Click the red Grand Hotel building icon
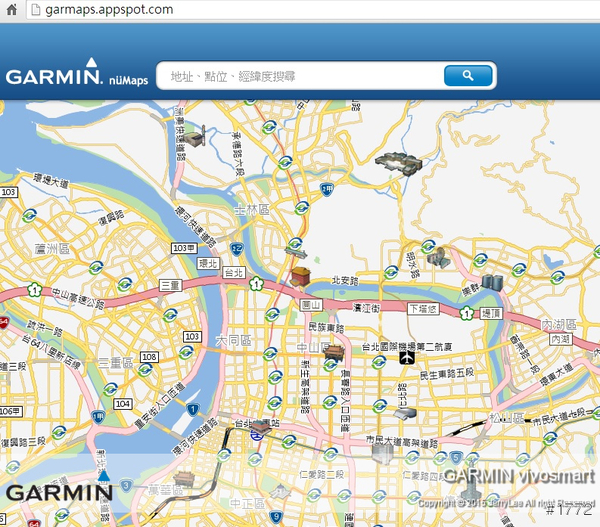The width and height of the screenshot is (600, 527). (300, 277)
